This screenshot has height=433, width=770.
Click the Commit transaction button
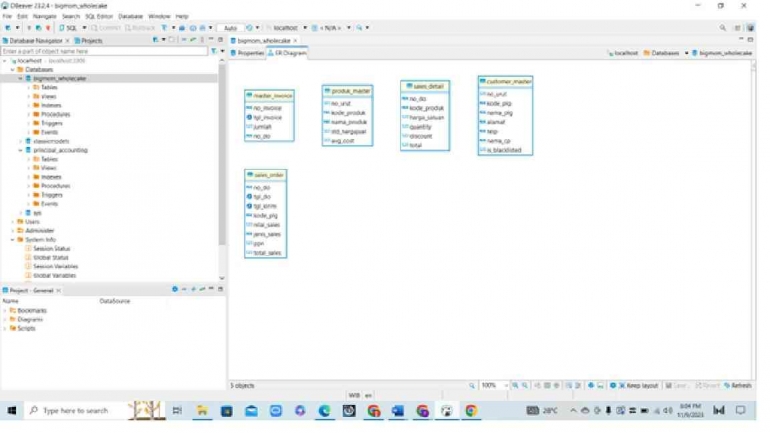click(x=106, y=28)
